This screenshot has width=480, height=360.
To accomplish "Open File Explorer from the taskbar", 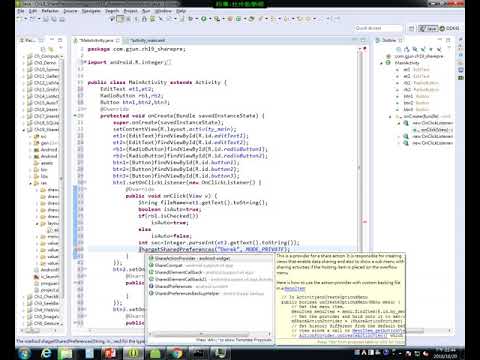I will pos(66,353).
